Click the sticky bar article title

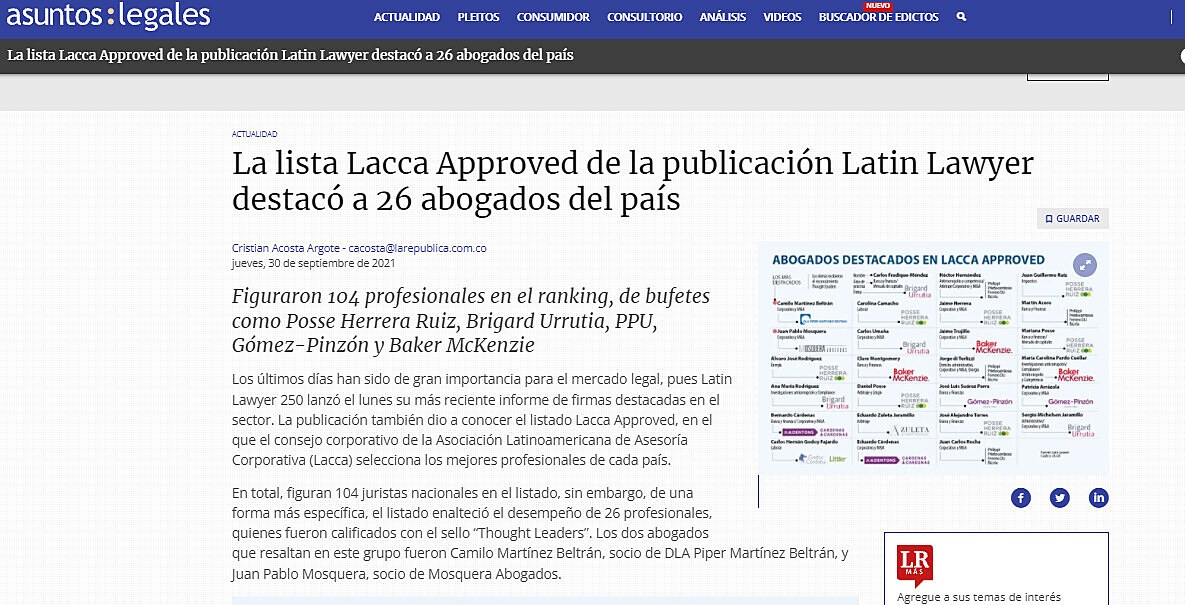pos(290,55)
